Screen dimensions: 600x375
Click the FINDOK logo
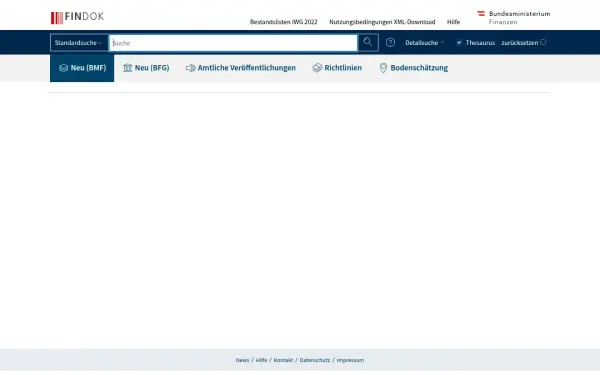(x=77, y=18)
